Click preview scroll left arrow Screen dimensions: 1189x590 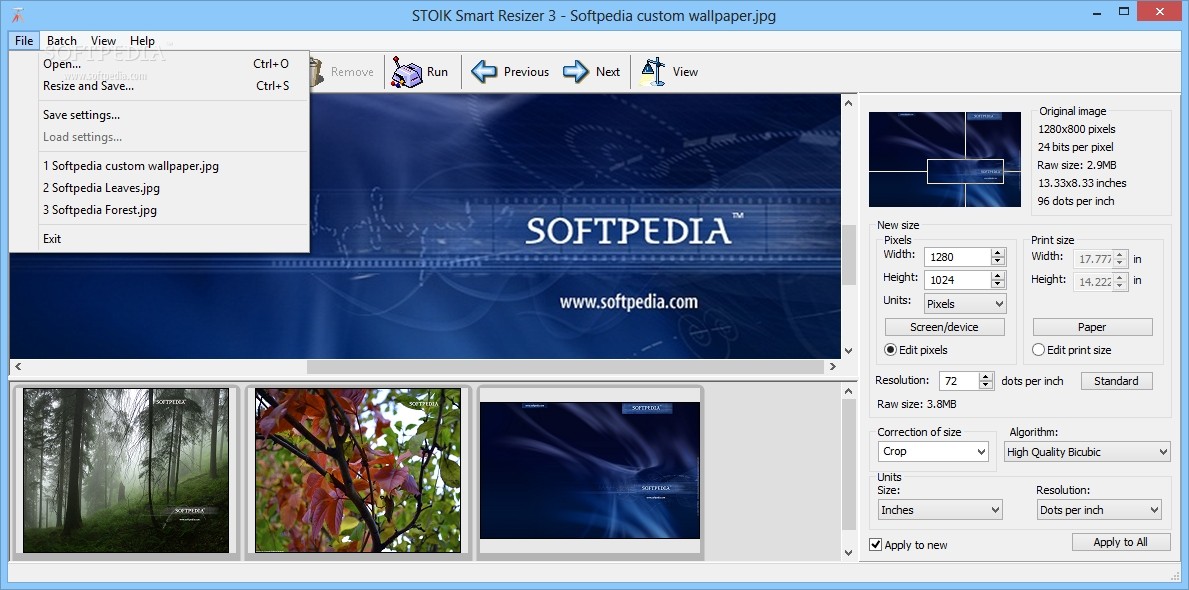click(17, 366)
